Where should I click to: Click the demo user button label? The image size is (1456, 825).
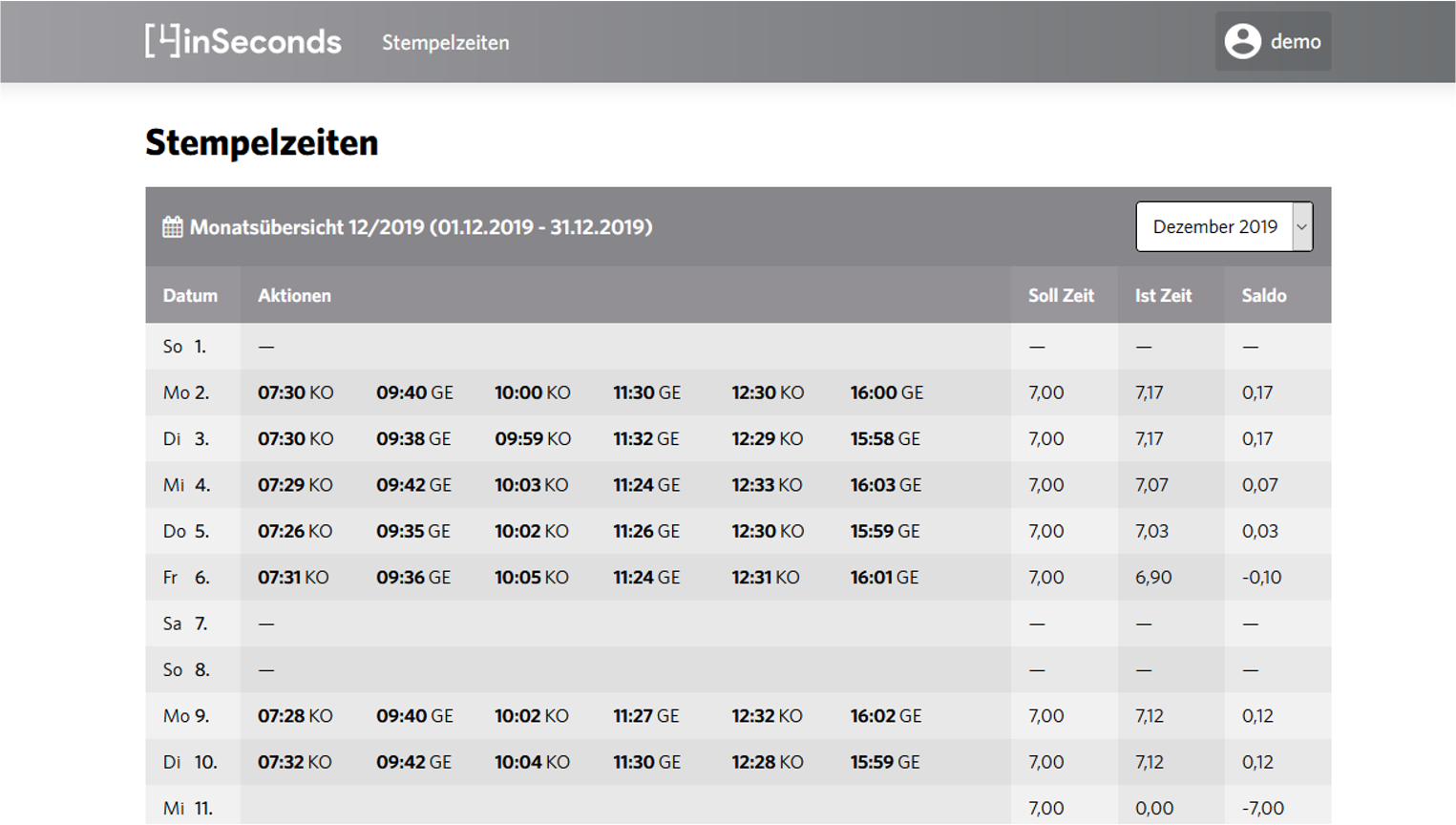pyautogui.click(x=1296, y=41)
